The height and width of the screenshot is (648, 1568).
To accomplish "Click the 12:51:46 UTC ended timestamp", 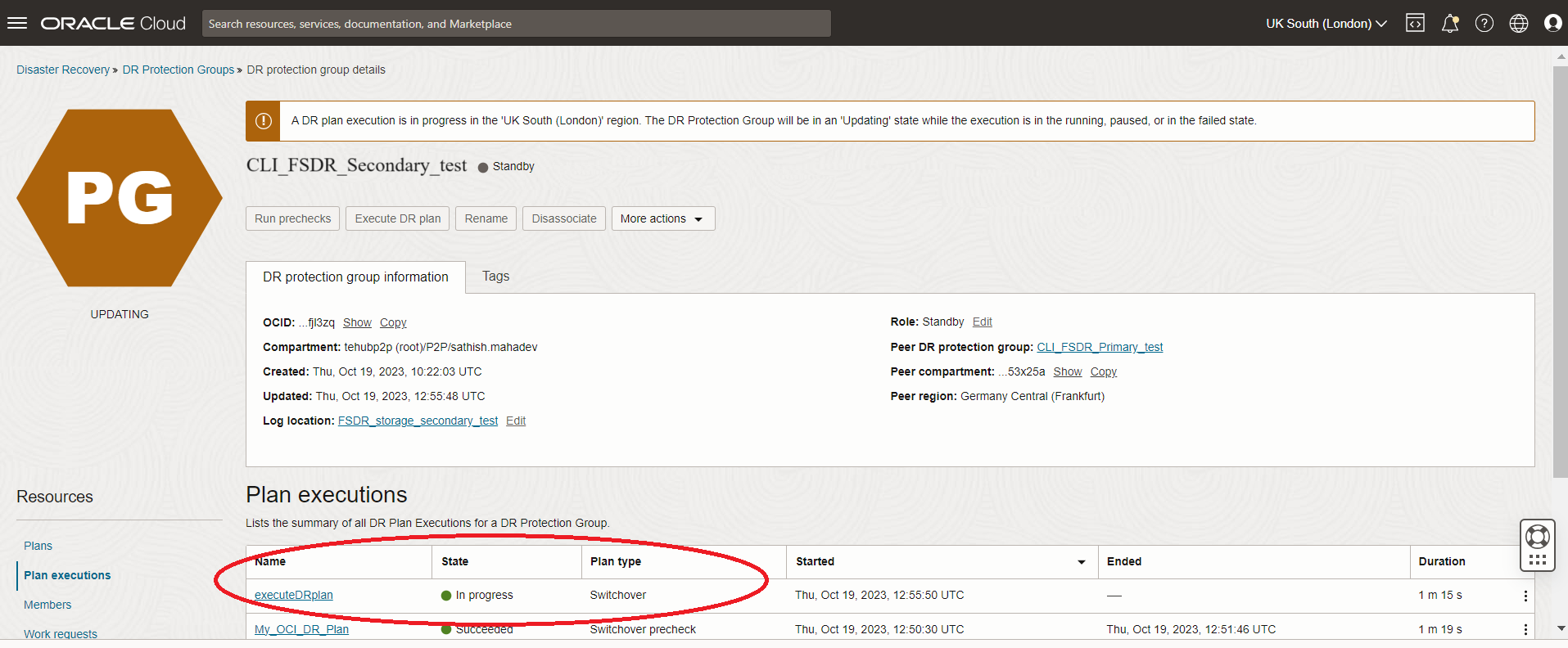I will point(1191,629).
